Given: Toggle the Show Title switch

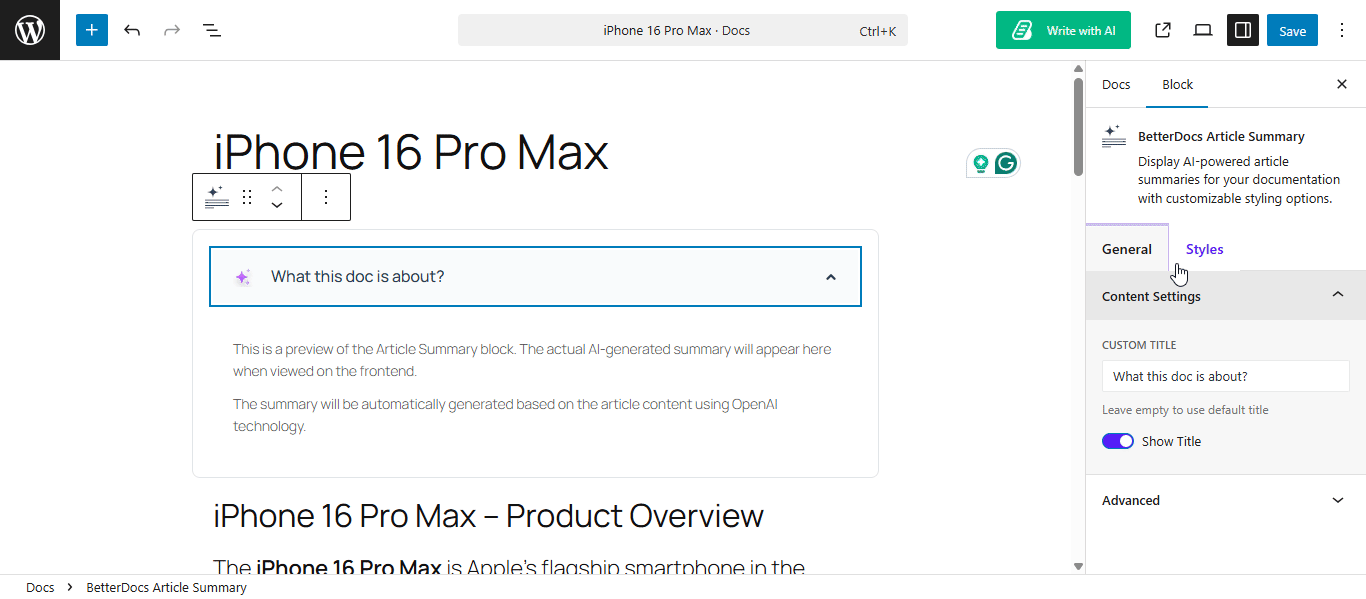Looking at the screenshot, I should [1118, 441].
